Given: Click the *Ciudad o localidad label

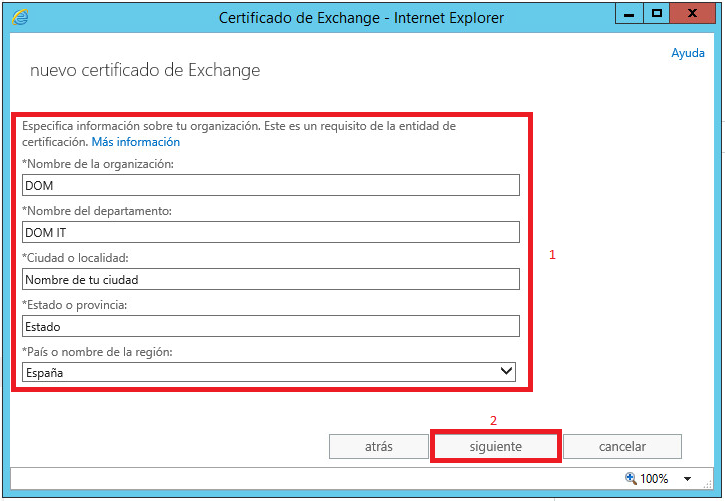Looking at the screenshot, I should (x=75, y=258).
